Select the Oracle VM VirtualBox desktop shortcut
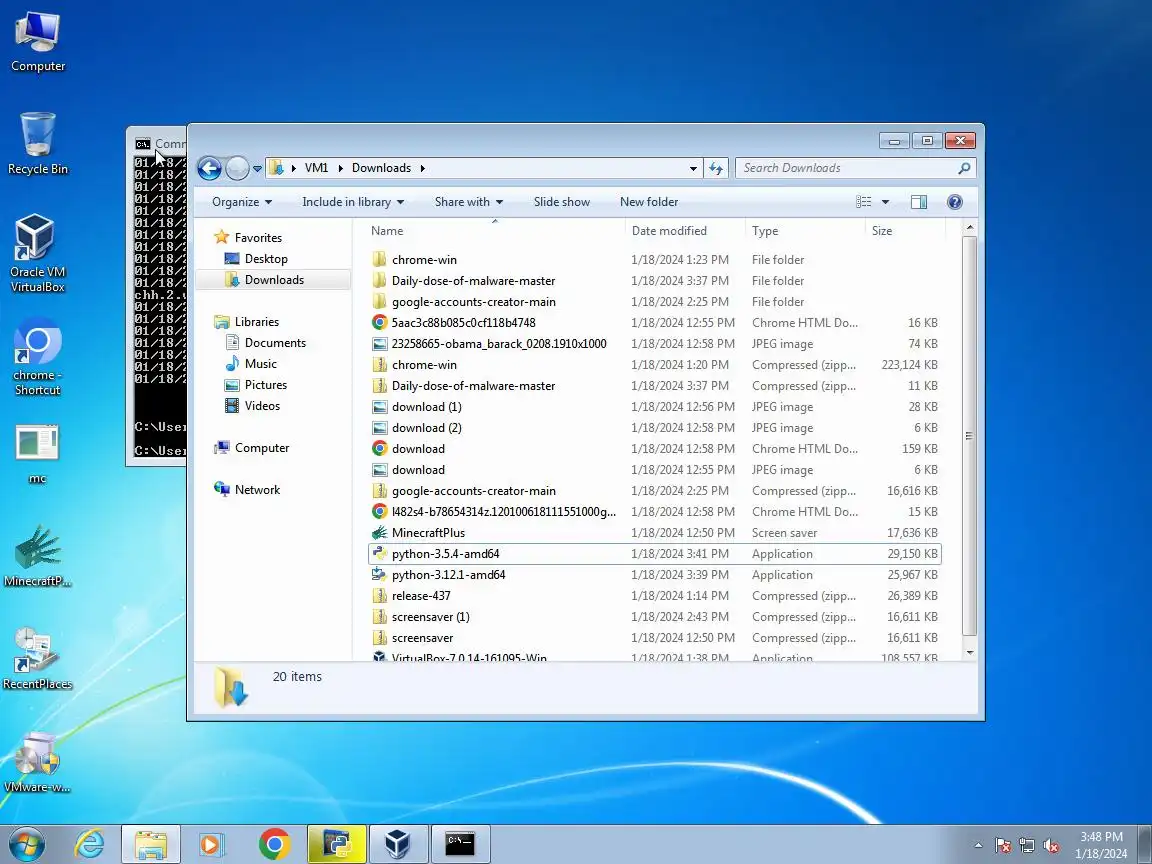The image size is (1152, 864). click(x=37, y=253)
